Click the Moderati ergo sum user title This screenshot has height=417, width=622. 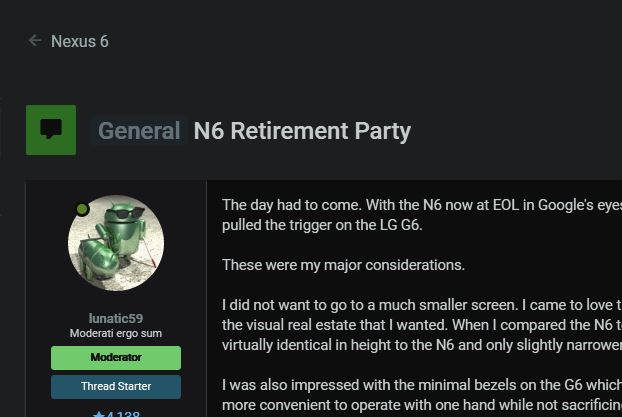click(116, 333)
